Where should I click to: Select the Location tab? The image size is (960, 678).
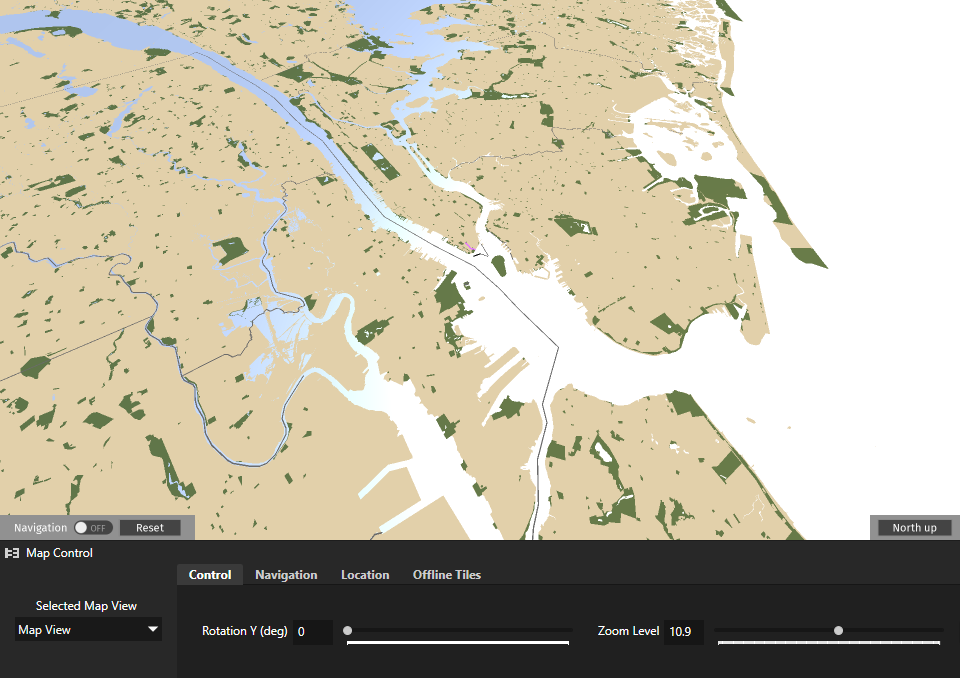[365, 575]
